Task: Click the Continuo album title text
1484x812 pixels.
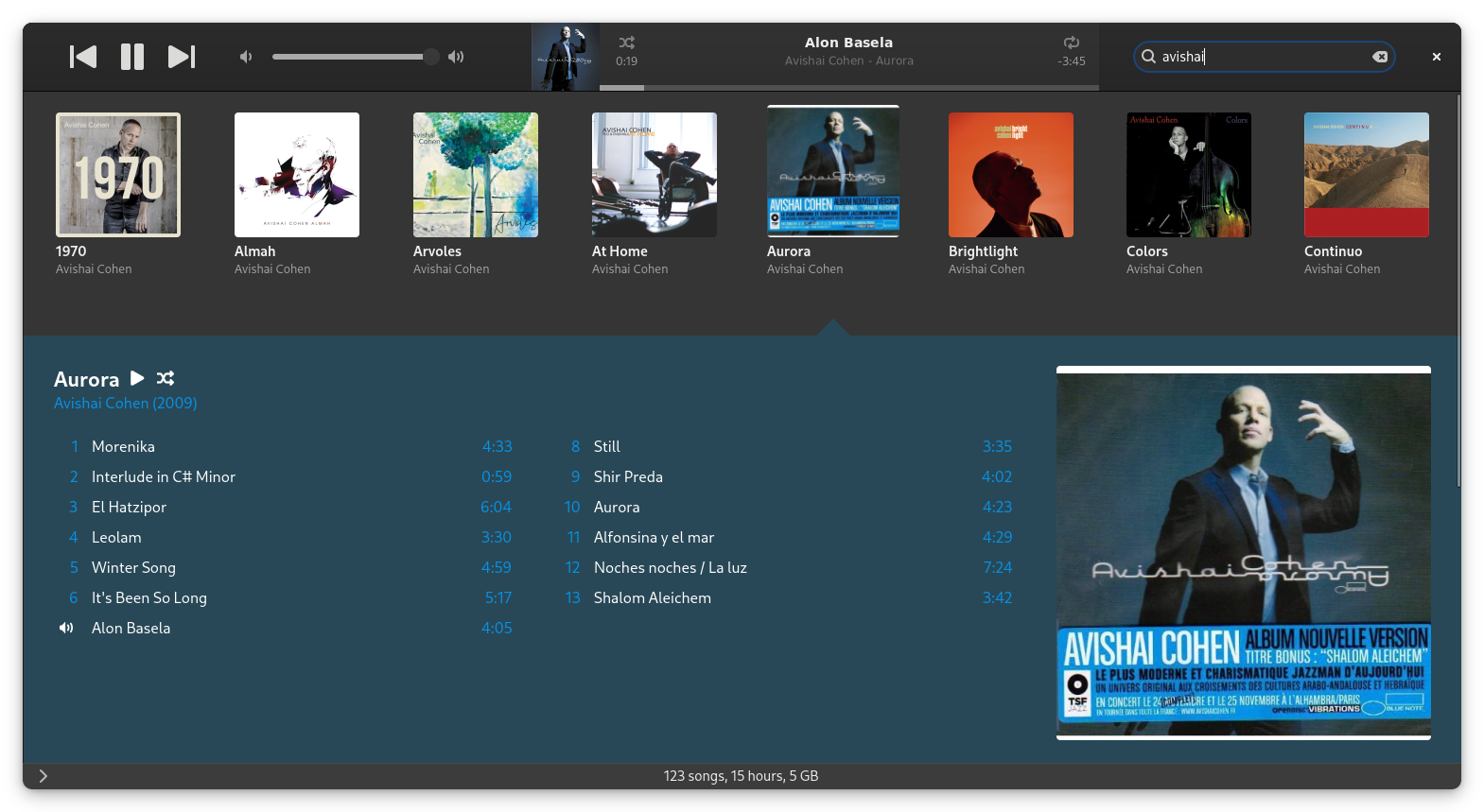Action: coord(1333,251)
